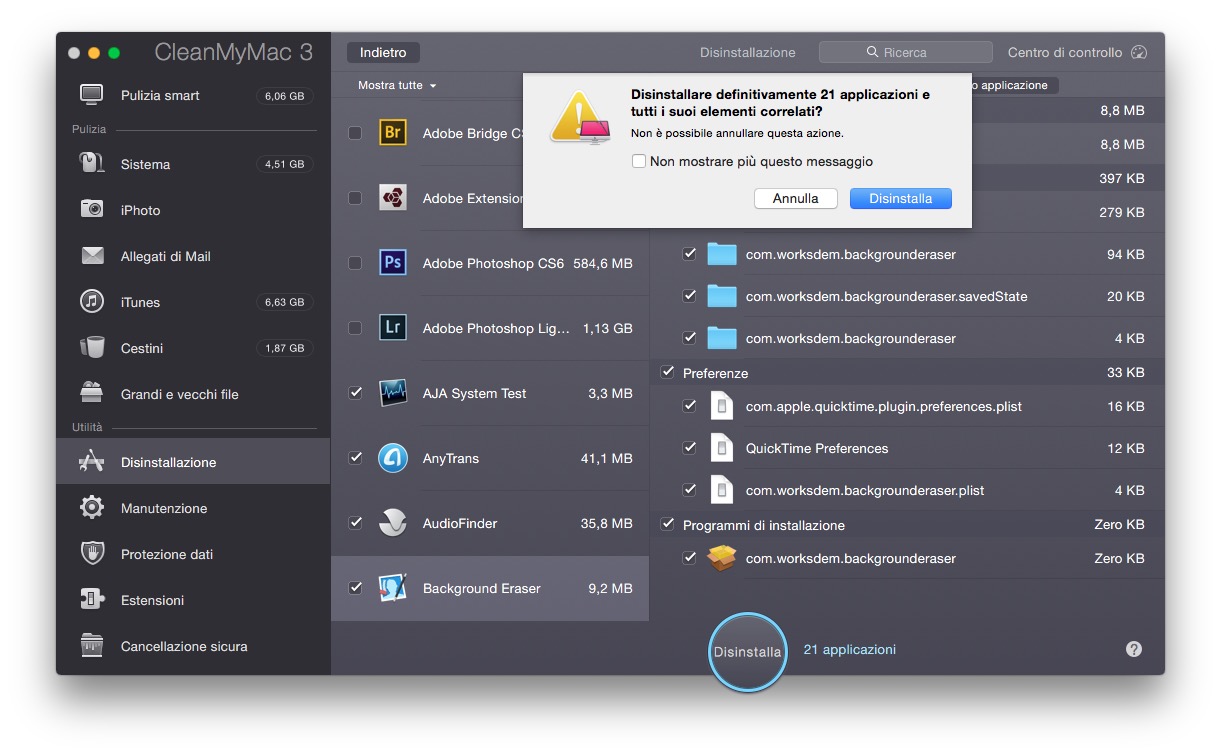Viewport: 1221px width, 755px height.
Task: Uncheck the Preferenze group checkbox
Action: click(668, 372)
